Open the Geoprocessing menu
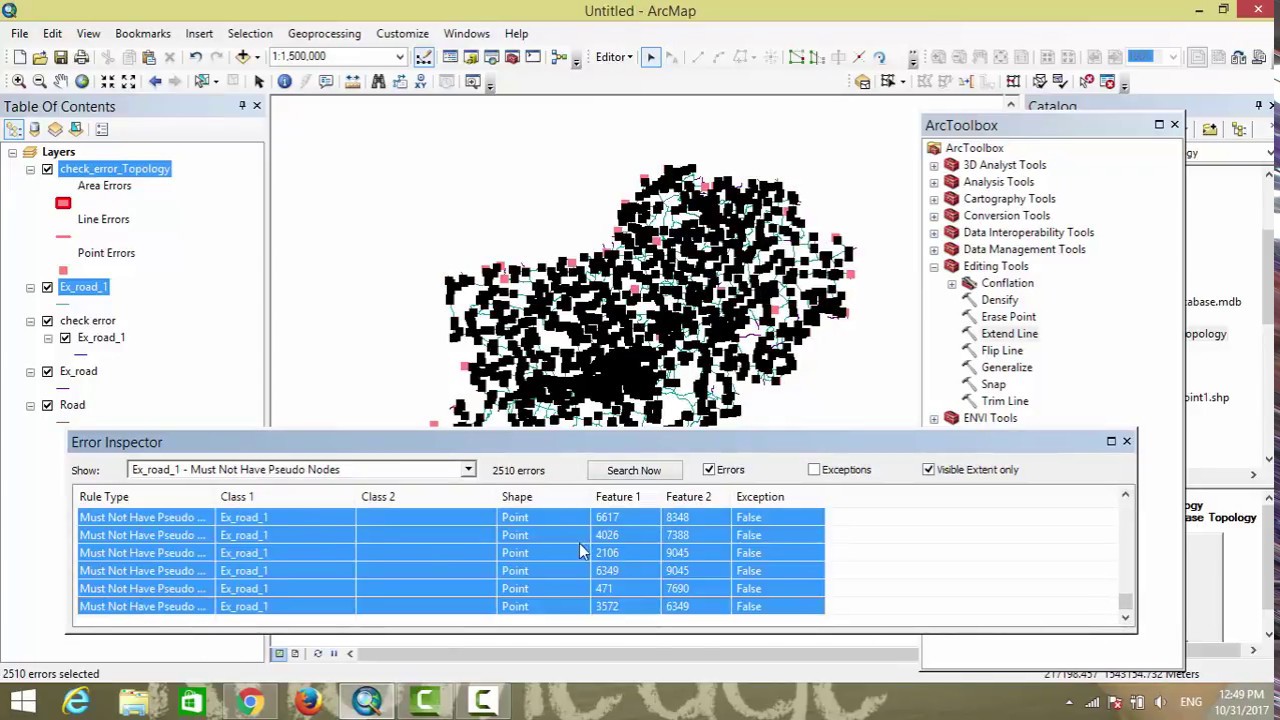 [323, 33]
